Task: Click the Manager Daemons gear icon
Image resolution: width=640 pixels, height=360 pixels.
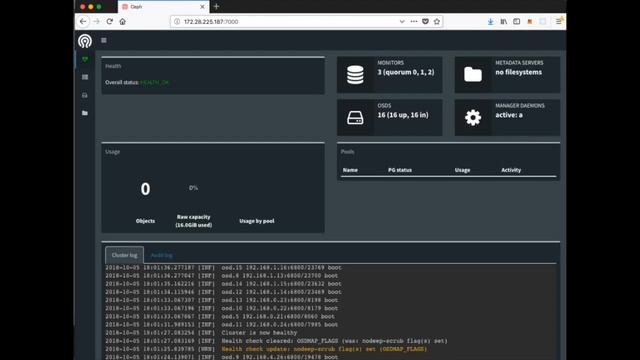Action: [x=473, y=118]
